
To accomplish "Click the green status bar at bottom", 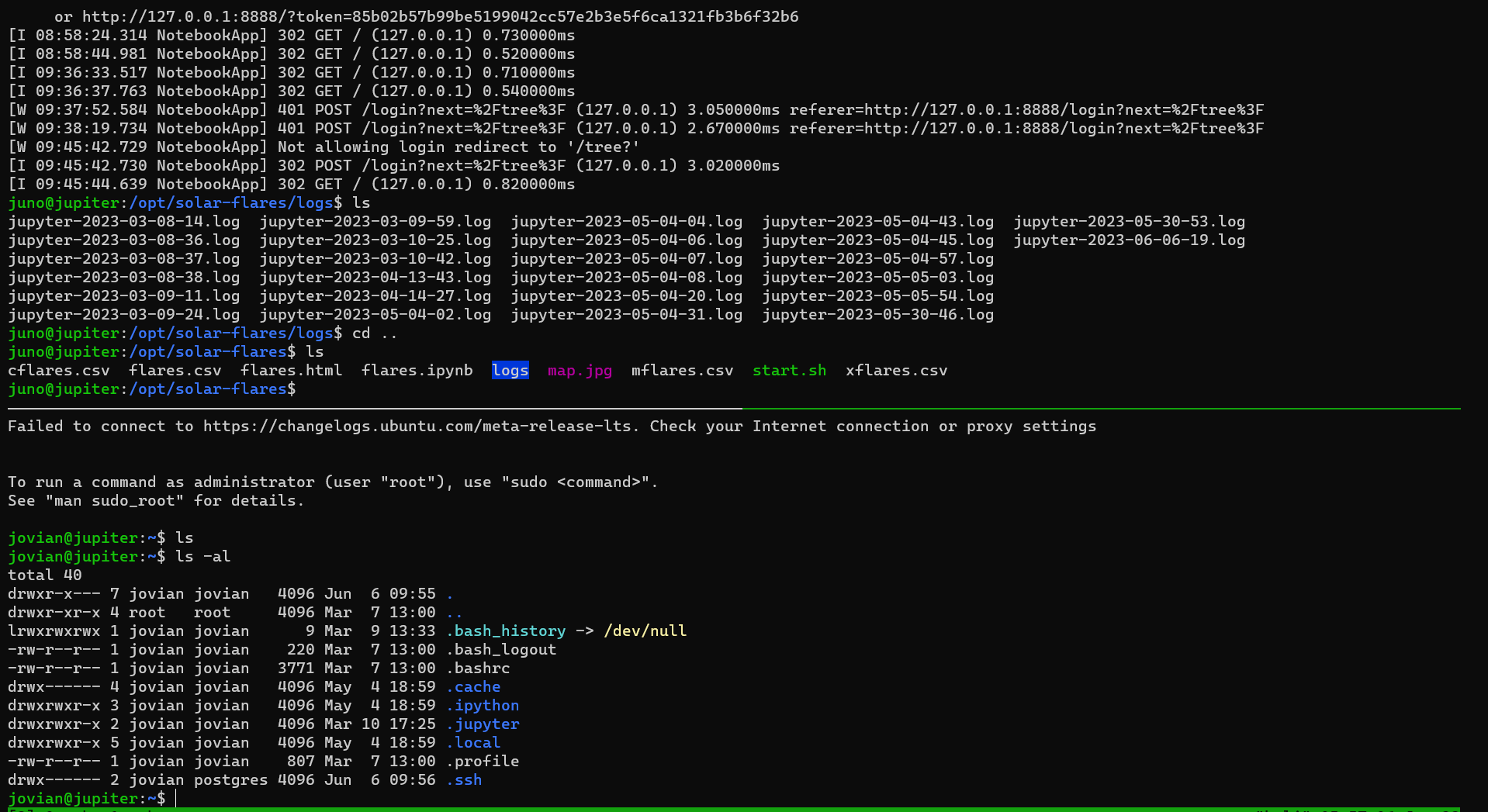I will point(744,809).
